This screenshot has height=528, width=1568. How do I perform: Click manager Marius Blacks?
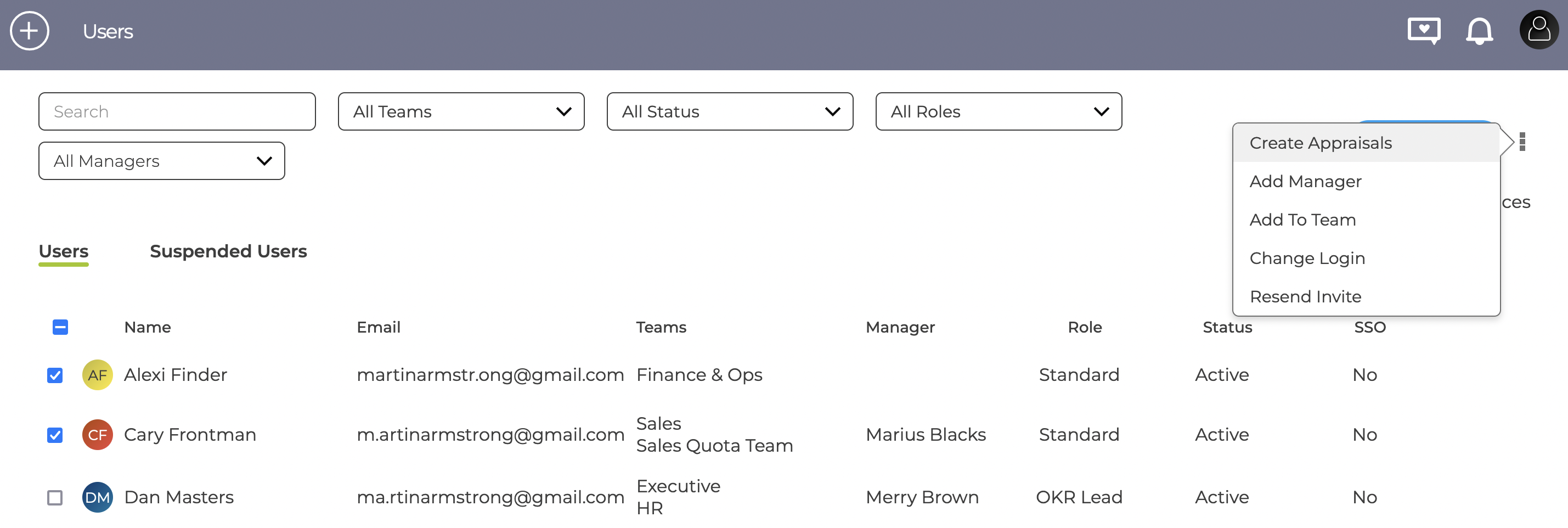point(926,435)
